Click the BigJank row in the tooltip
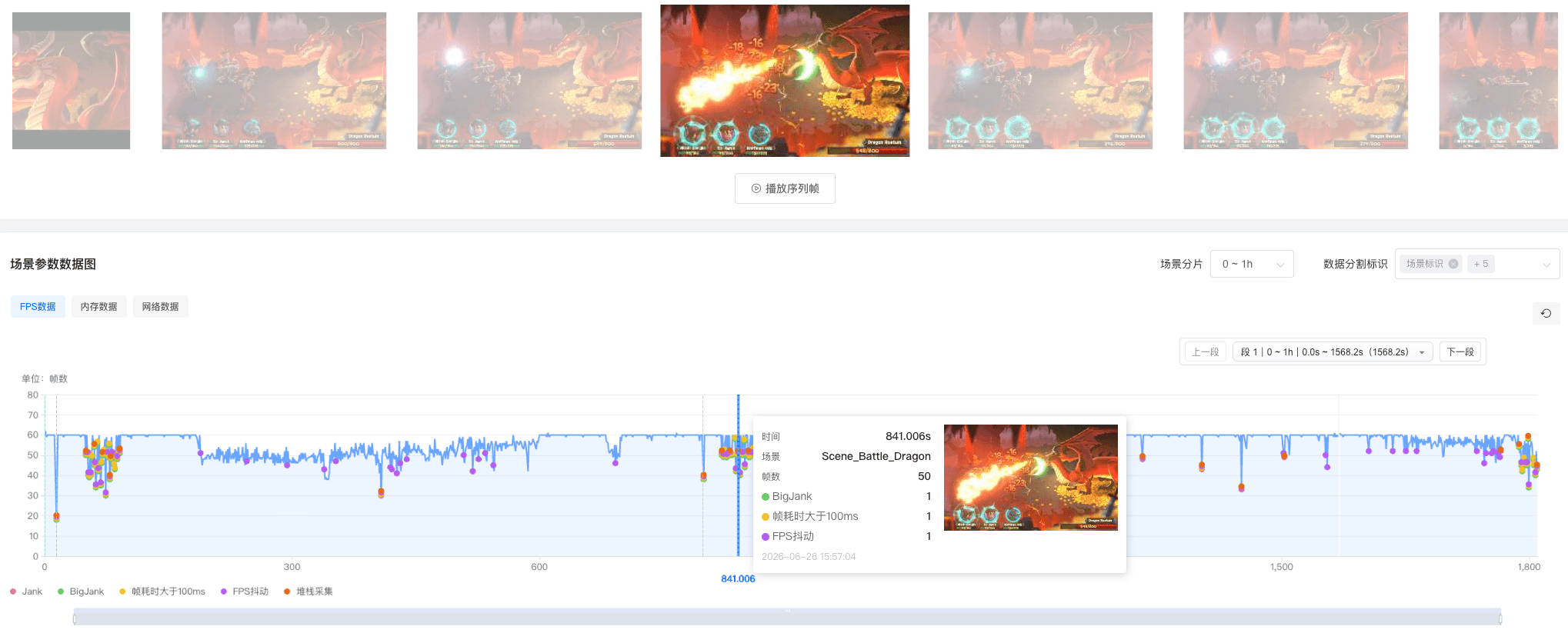Image resolution: width=1568 pixels, height=633 pixels. tap(846, 496)
